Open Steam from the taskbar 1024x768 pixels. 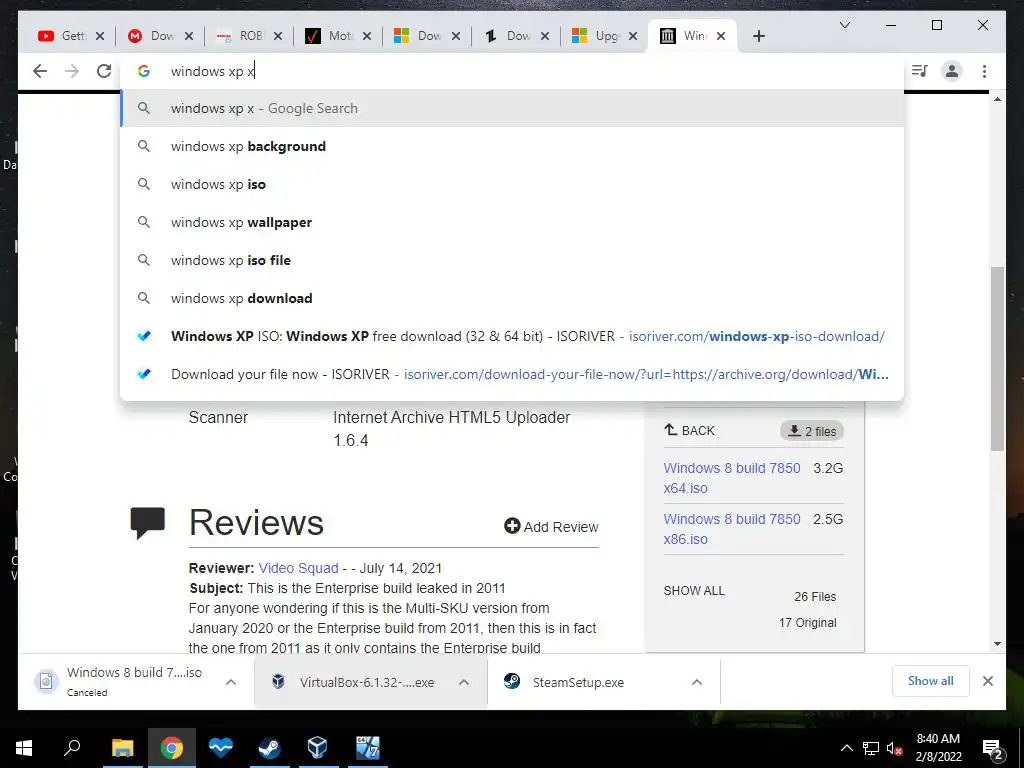(268, 748)
